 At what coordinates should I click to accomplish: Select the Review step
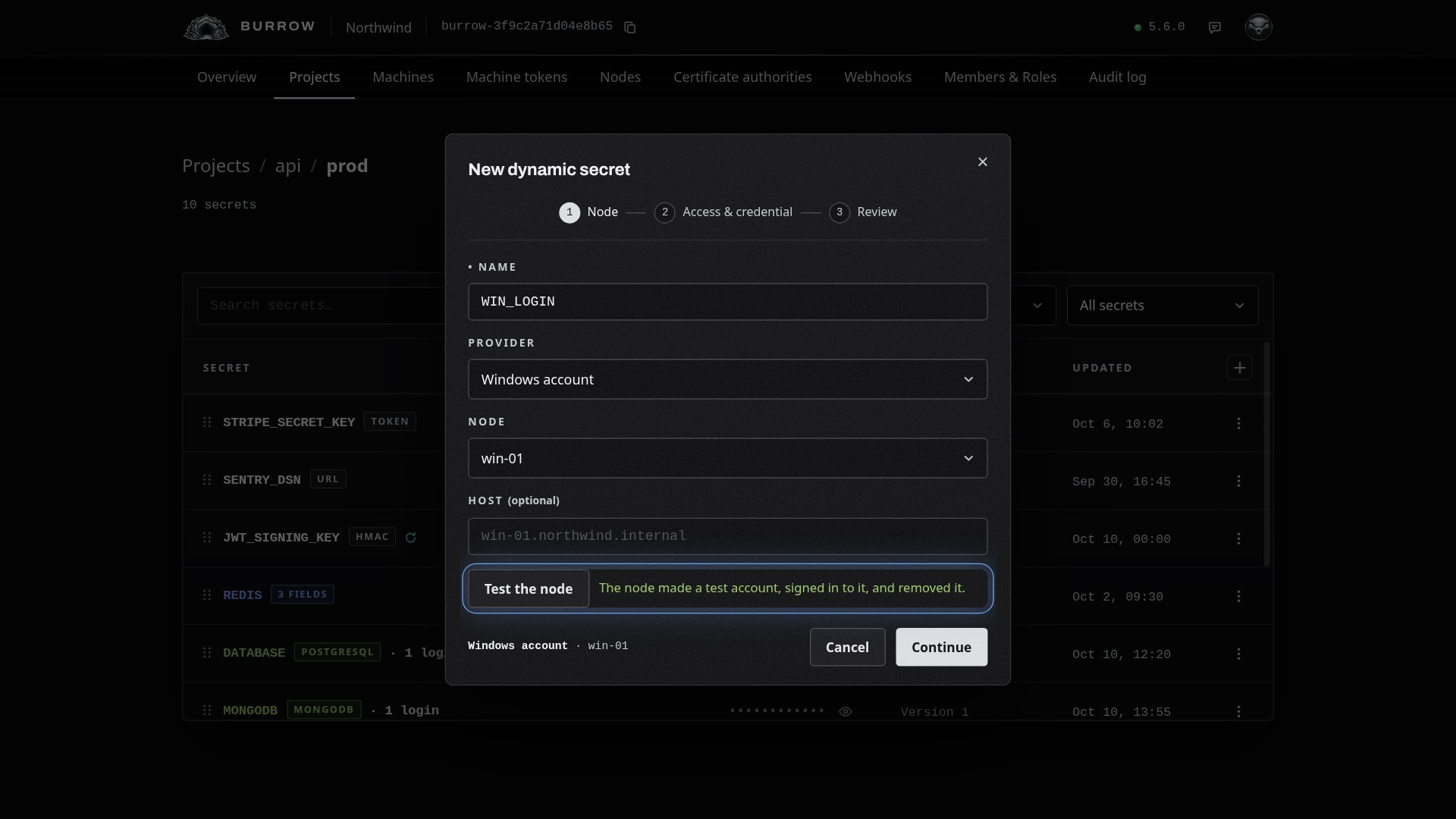point(863,212)
